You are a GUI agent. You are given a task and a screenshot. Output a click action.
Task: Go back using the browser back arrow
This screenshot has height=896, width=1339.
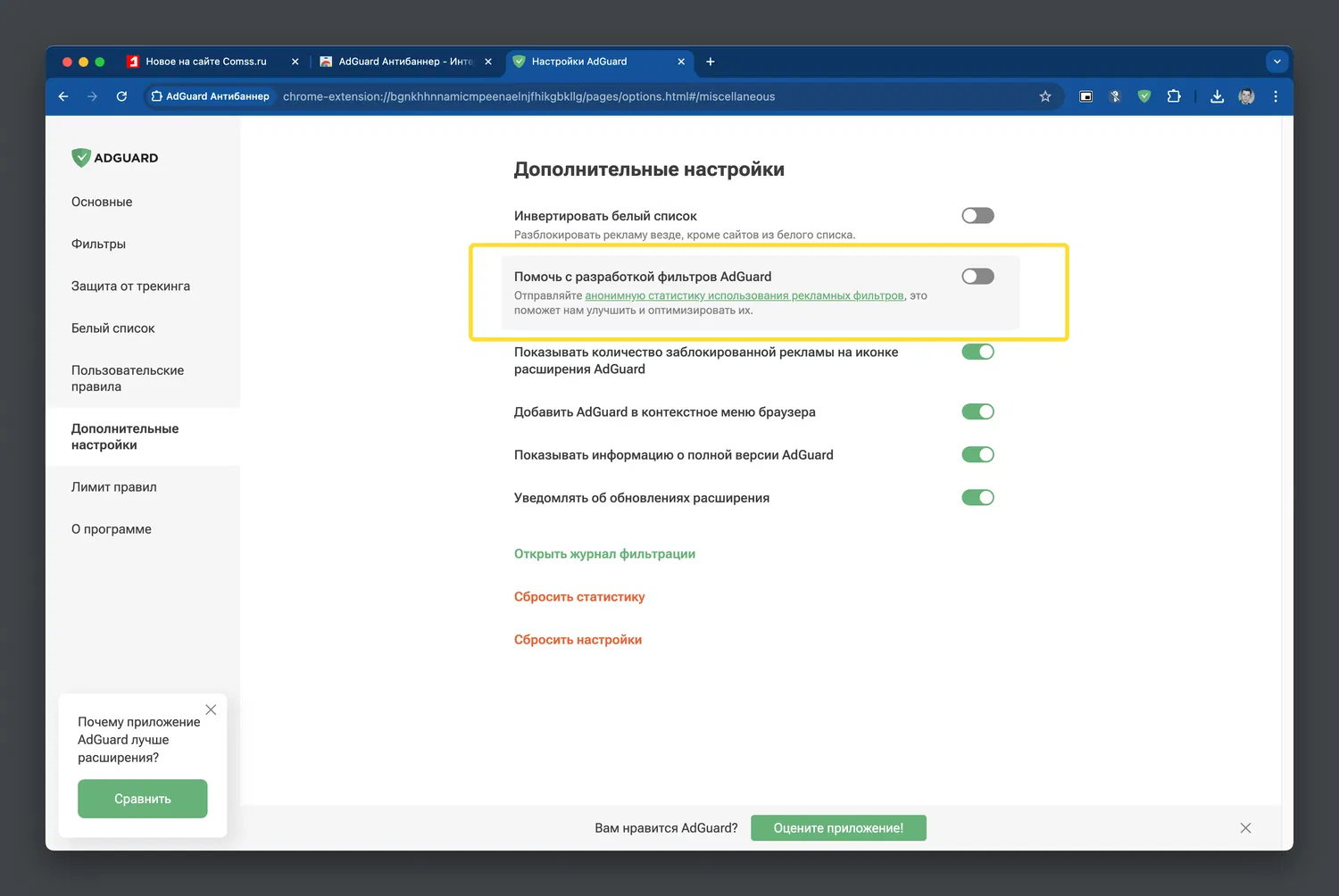click(x=63, y=96)
